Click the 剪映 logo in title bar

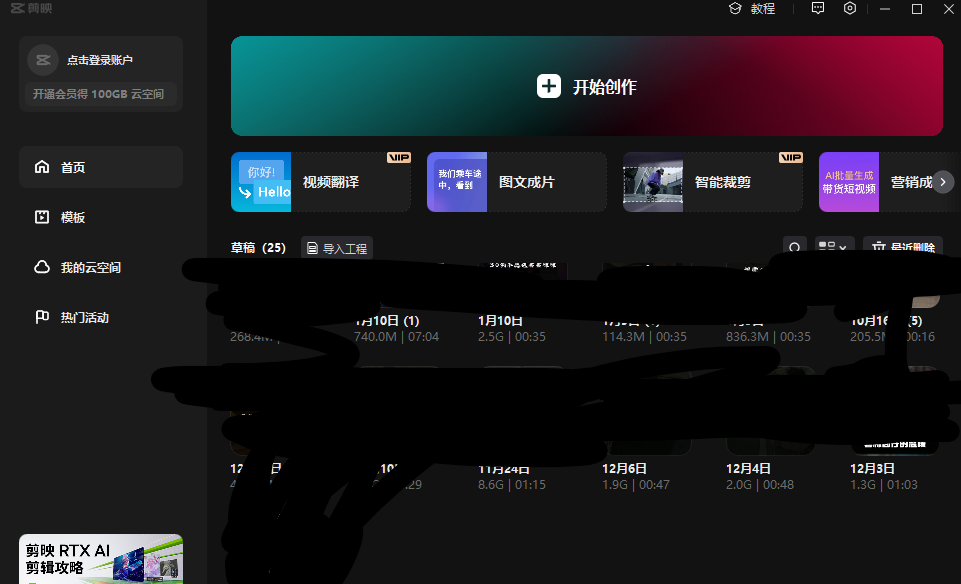pyautogui.click(x=31, y=8)
